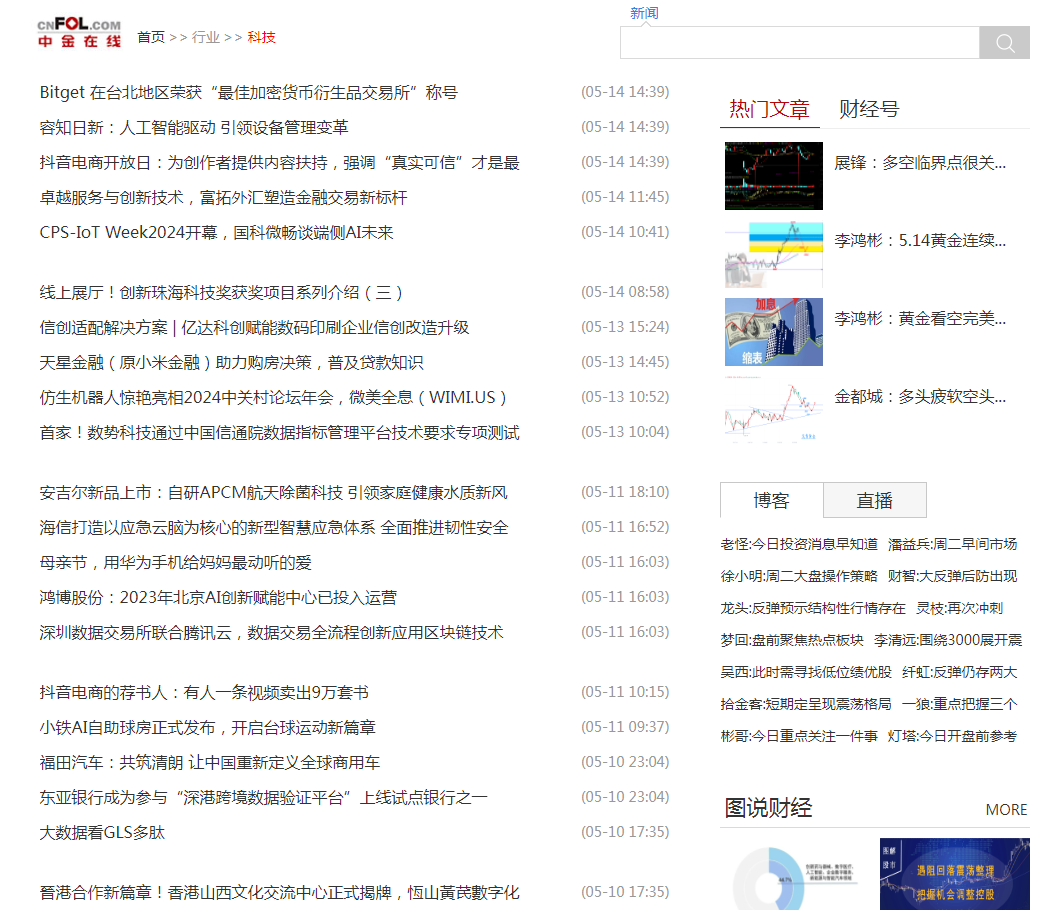Click timestamp (05-14 11:45)
Screen dimensions: 1059x910
(x=625, y=197)
